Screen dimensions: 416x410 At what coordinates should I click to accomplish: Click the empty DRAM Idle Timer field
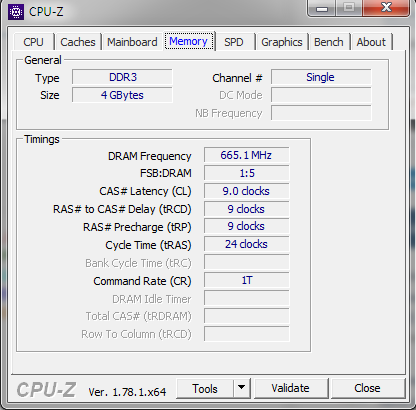tap(246, 298)
